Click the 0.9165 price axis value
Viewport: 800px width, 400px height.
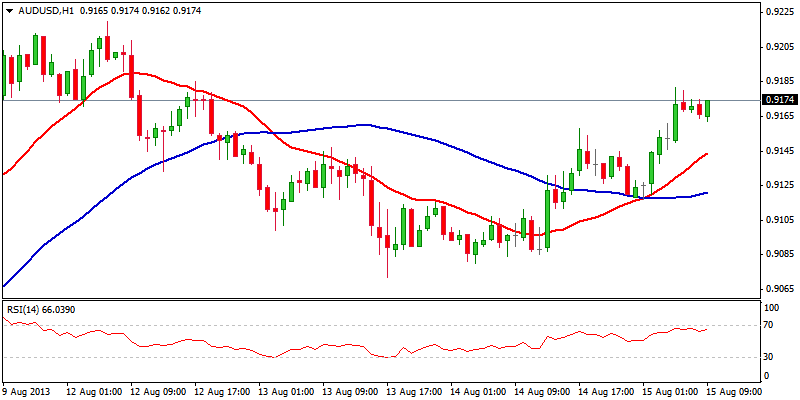[x=780, y=116]
